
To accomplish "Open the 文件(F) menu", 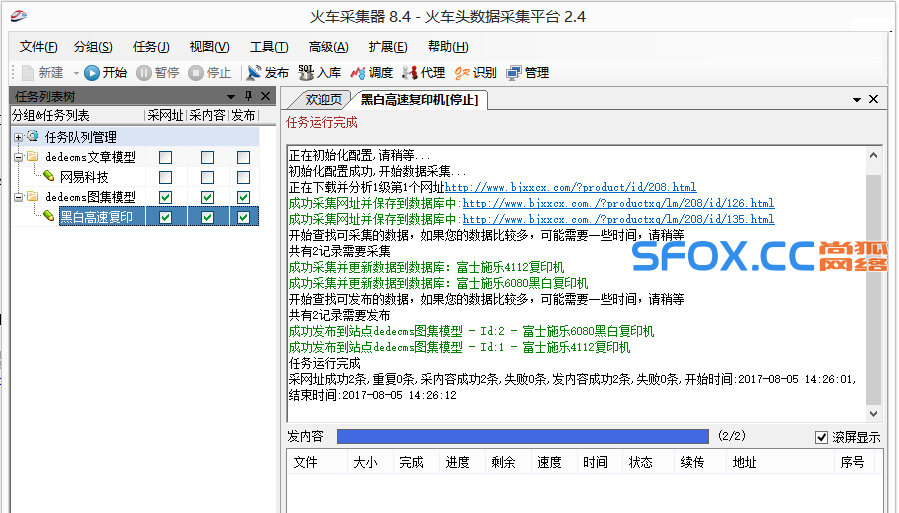I will pos(38,47).
